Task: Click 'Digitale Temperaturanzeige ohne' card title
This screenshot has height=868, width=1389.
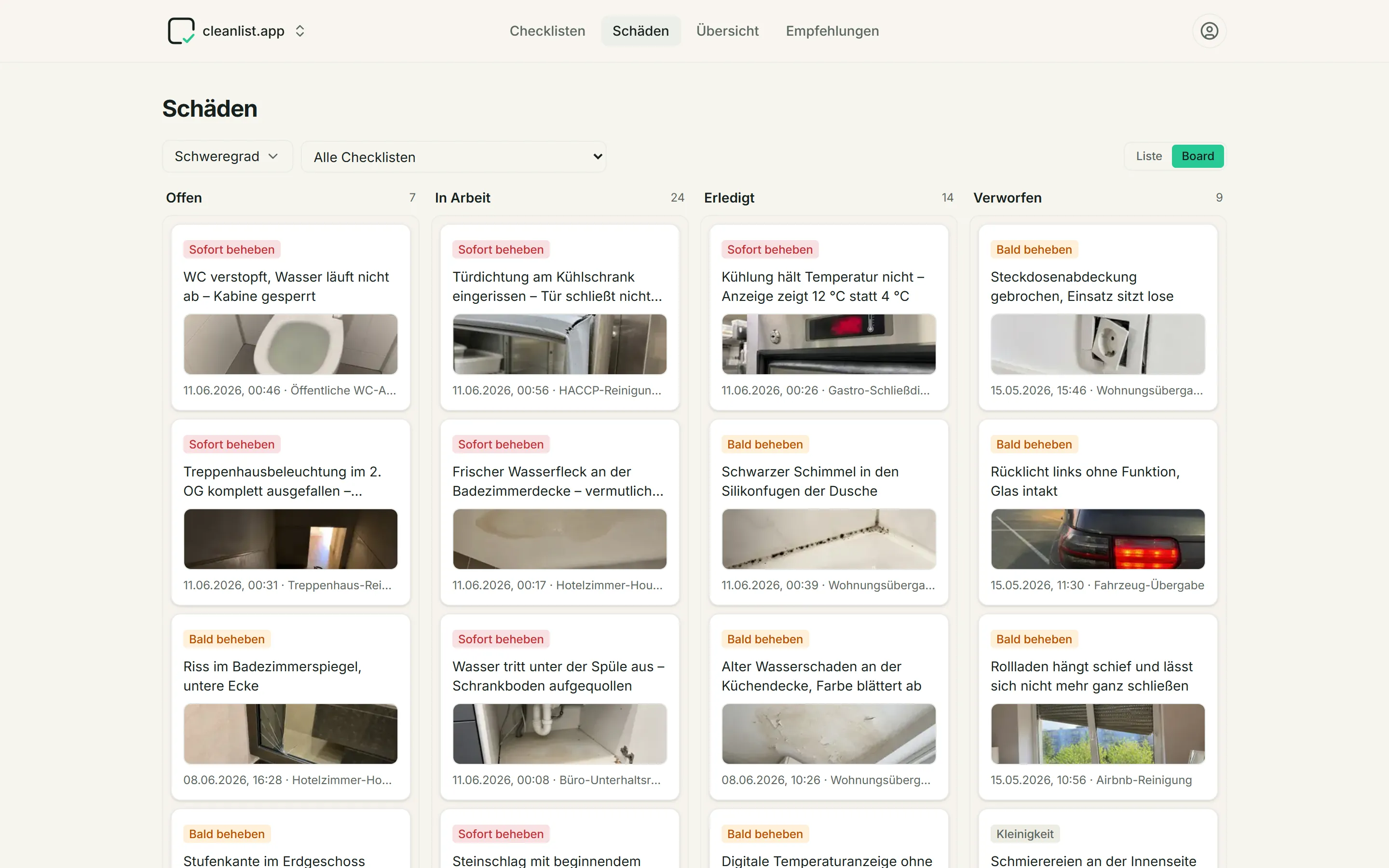Action: (x=827, y=861)
